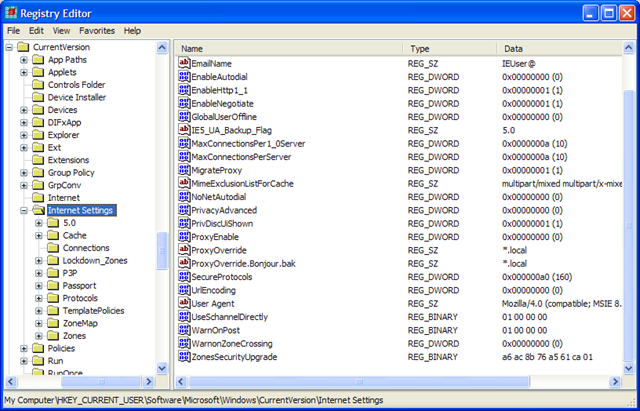Click value list horizontal scroll right arrow
The height and width of the screenshot is (411, 640).
point(615,382)
